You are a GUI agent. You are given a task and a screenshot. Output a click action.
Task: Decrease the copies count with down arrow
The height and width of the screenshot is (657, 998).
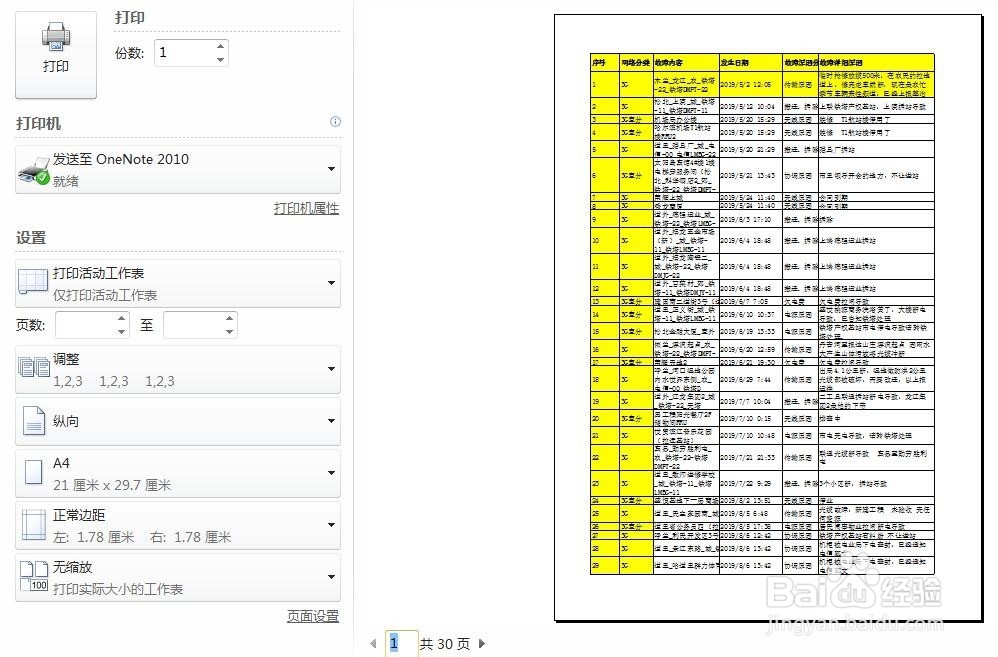tap(220, 60)
